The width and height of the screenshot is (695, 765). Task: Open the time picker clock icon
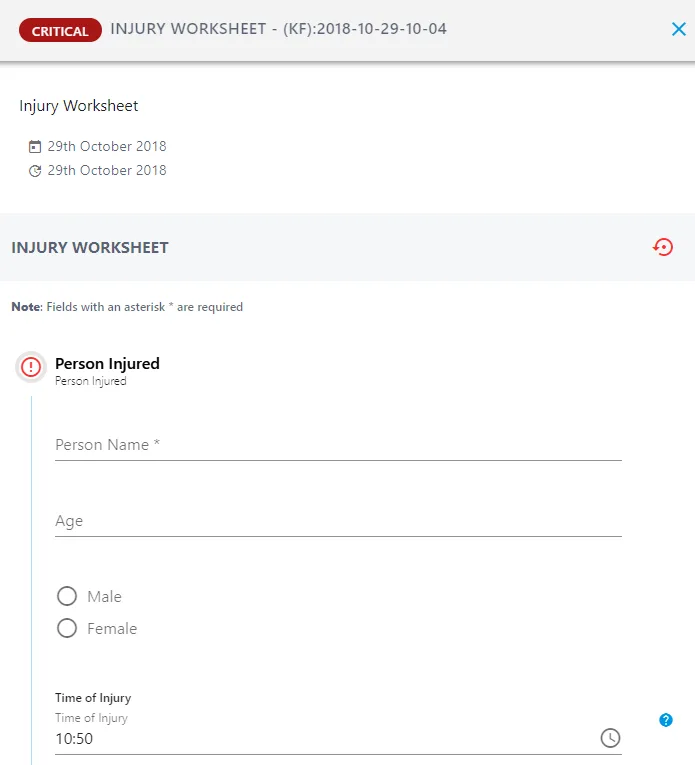610,738
